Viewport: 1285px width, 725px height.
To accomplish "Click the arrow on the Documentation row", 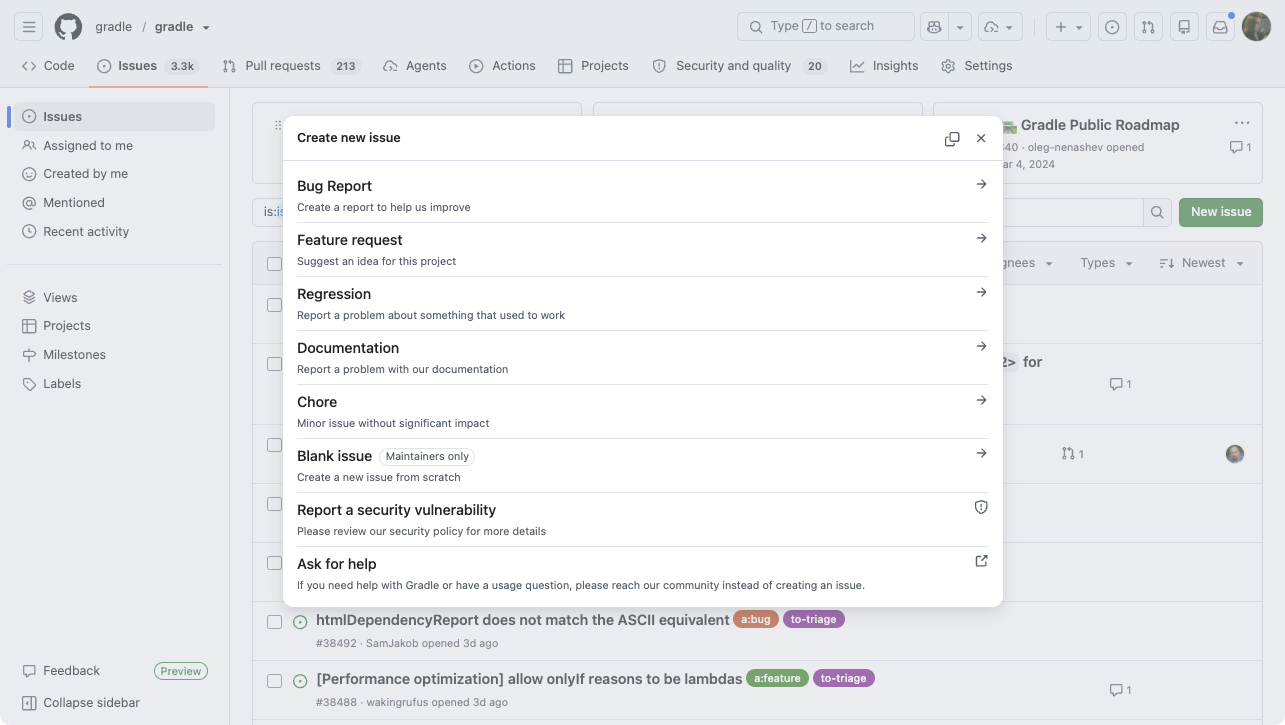I will tap(981, 346).
